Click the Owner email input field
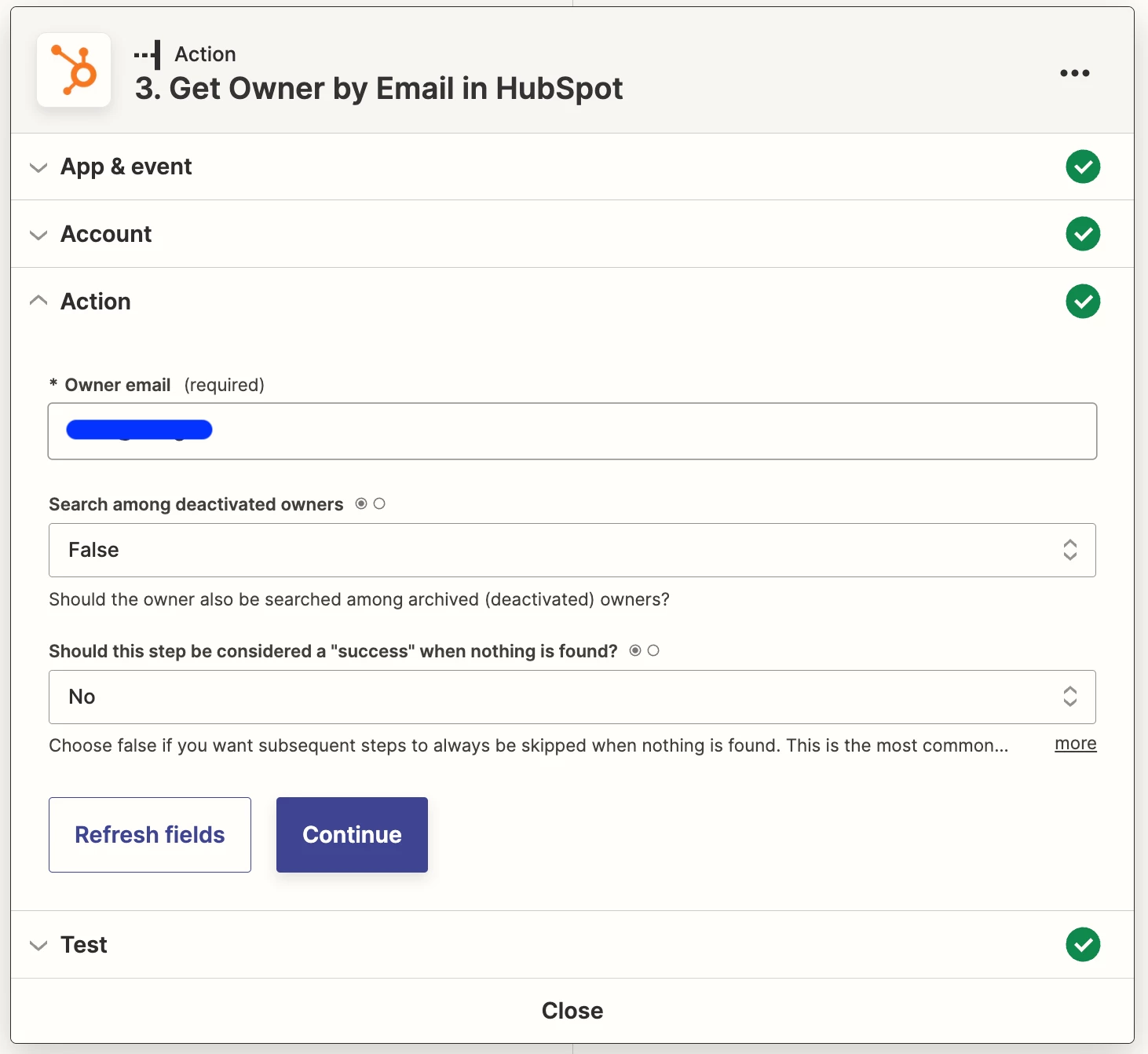 [572, 431]
